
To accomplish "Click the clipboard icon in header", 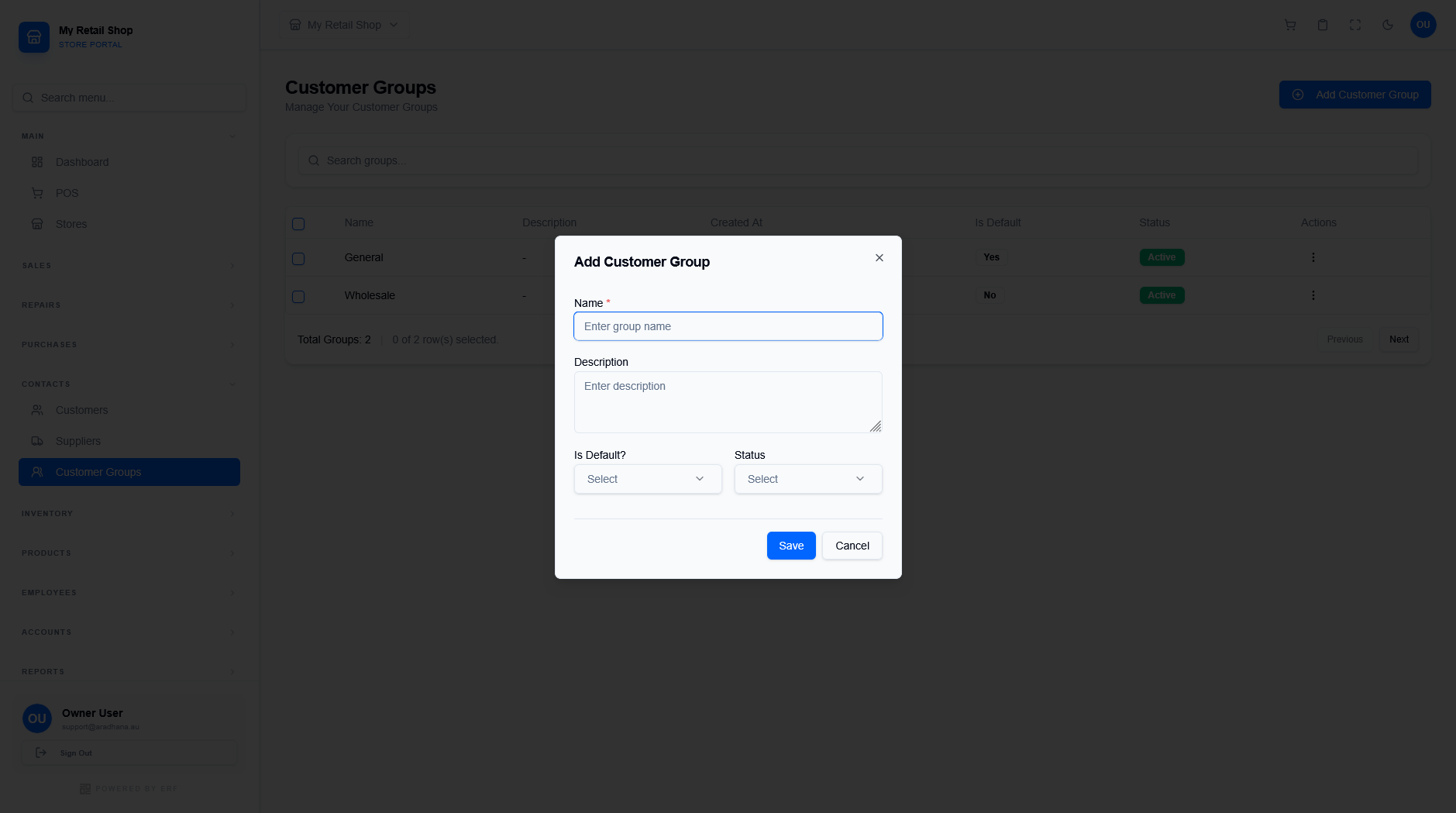I will click(x=1323, y=25).
